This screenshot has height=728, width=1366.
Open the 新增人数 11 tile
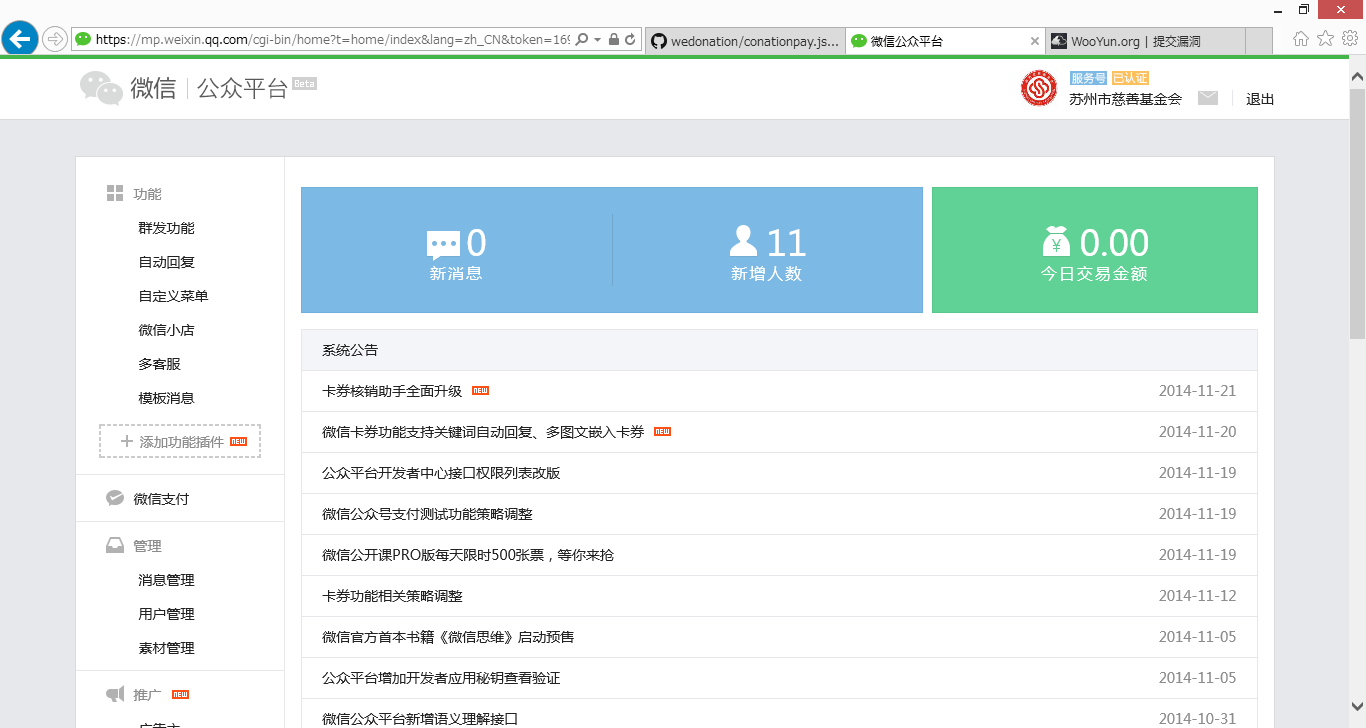click(x=767, y=250)
